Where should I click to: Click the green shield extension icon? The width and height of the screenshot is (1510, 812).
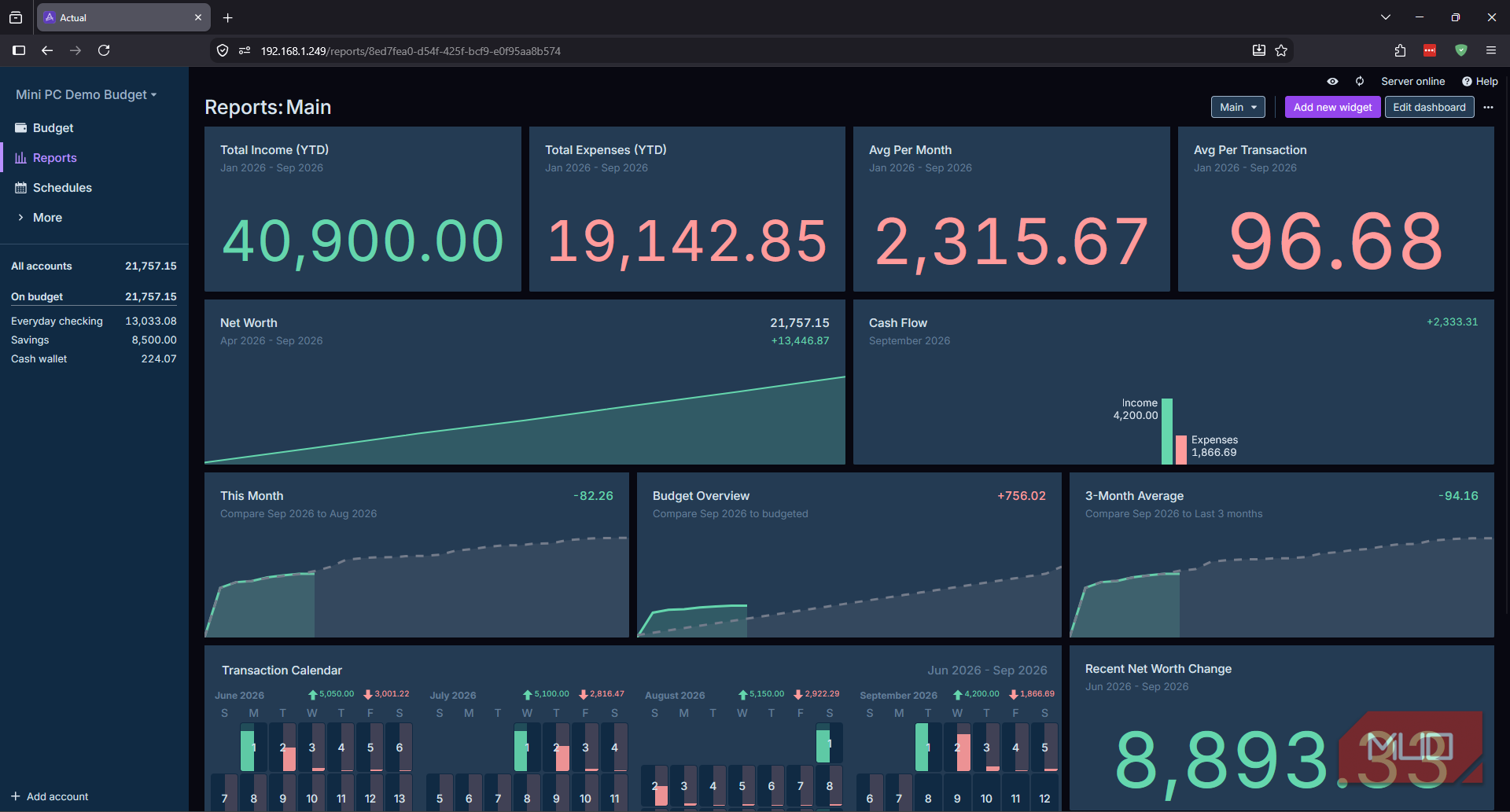click(x=1461, y=50)
